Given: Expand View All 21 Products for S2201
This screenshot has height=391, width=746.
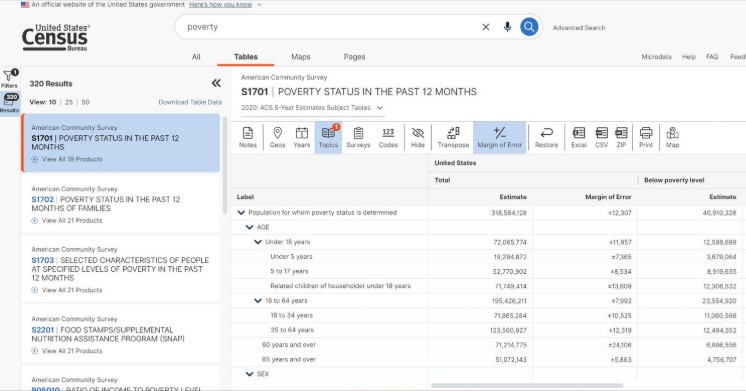Looking at the screenshot, I should pyautogui.click(x=67, y=351).
